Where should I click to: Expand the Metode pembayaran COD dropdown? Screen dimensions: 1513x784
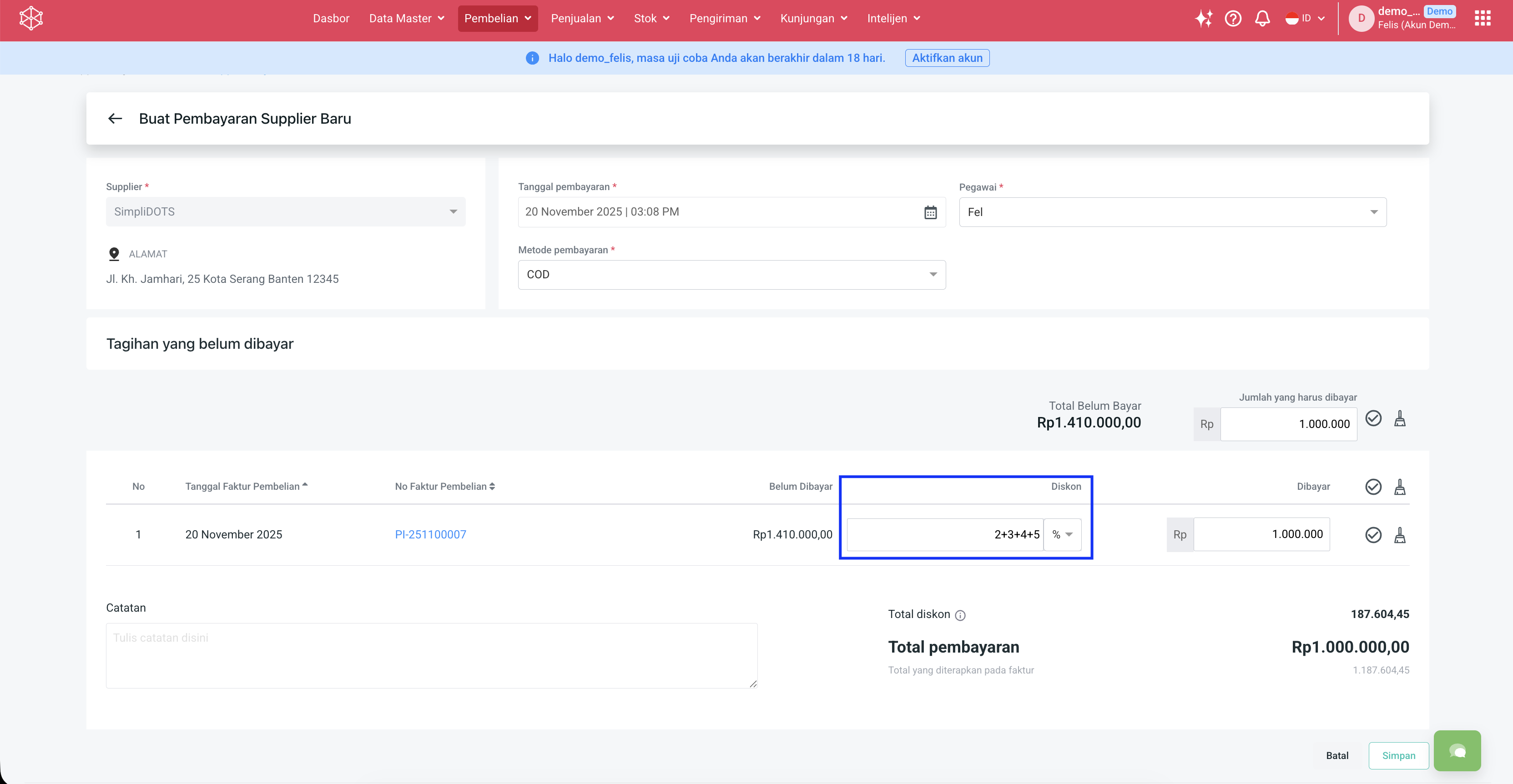click(731, 275)
